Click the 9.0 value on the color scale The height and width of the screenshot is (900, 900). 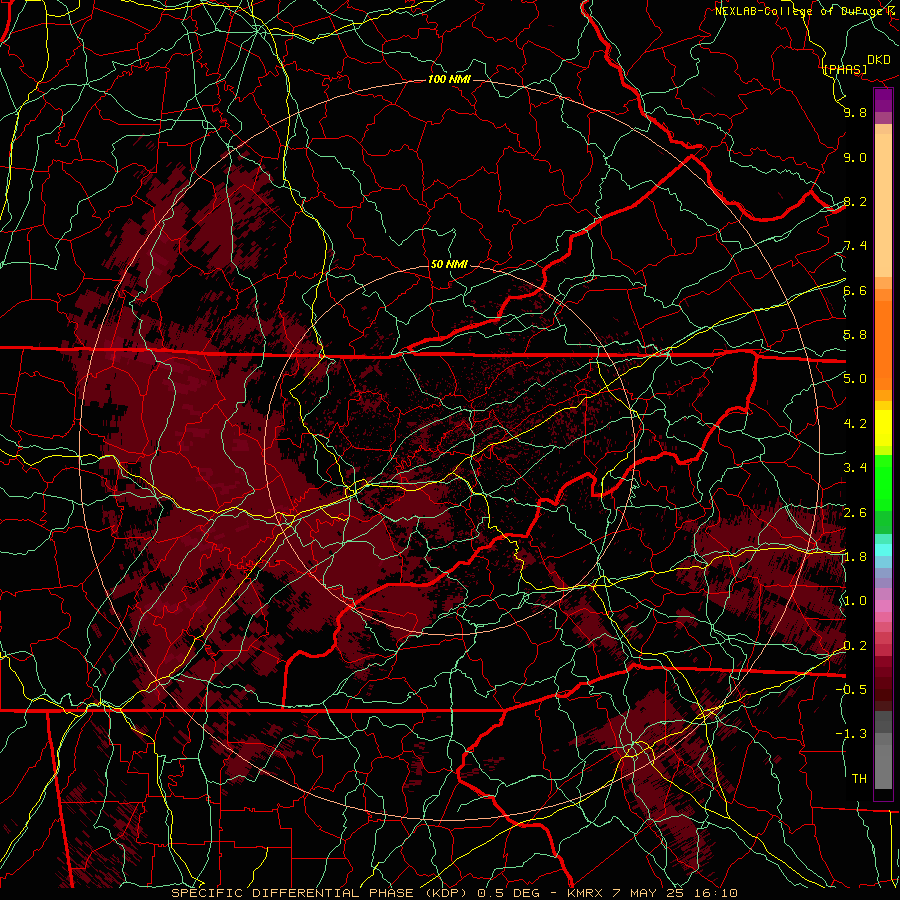pos(855,157)
